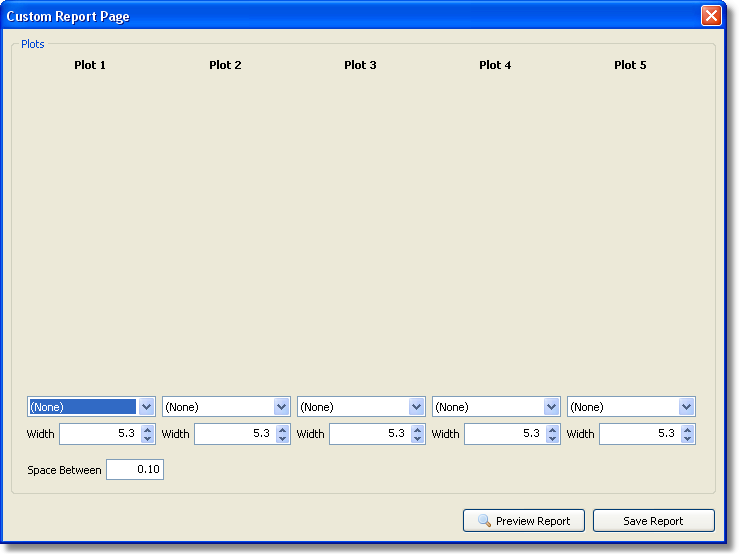Click the Space Between input field
The height and width of the screenshot is (556, 739).
point(134,470)
